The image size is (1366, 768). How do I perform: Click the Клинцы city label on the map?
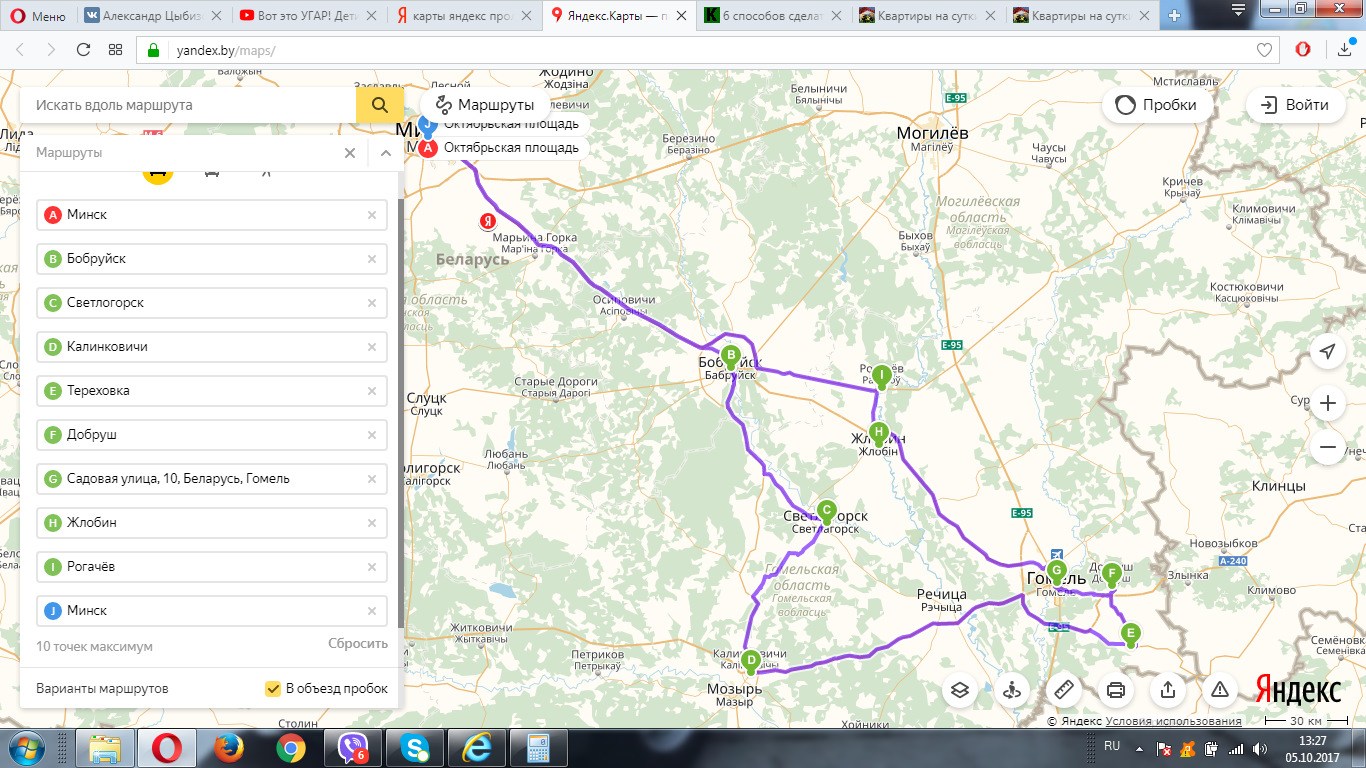click(x=1278, y=486)
